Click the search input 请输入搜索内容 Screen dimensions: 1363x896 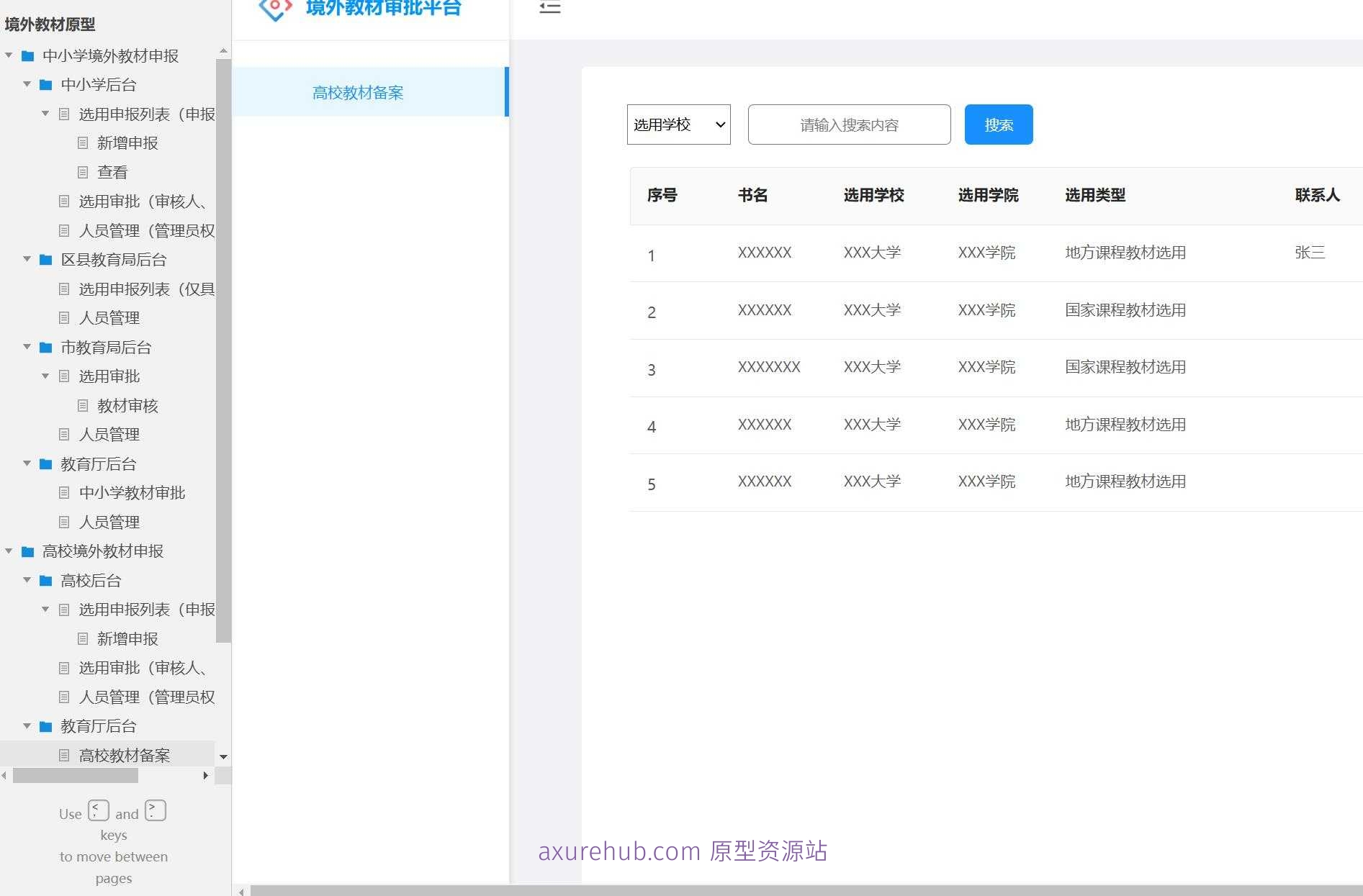click(x=848, y=125)
